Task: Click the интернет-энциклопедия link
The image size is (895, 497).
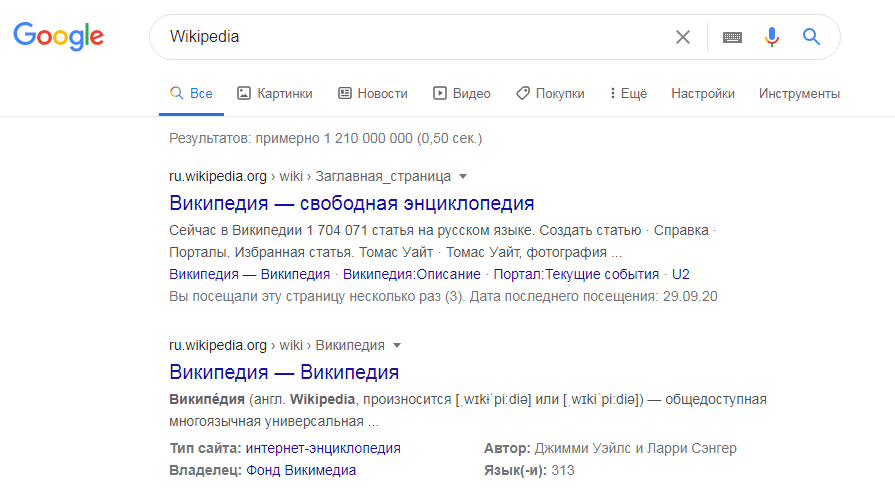Action: coord(323,448)
